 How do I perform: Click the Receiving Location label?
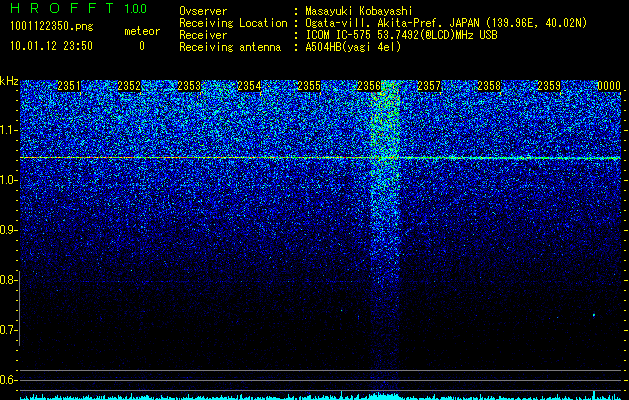pos(233,23)
